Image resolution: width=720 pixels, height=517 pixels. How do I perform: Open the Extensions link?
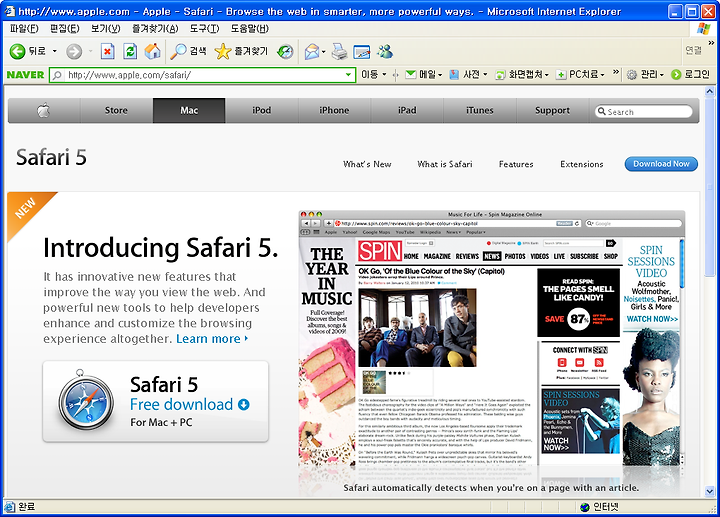(x=582, y=164)
